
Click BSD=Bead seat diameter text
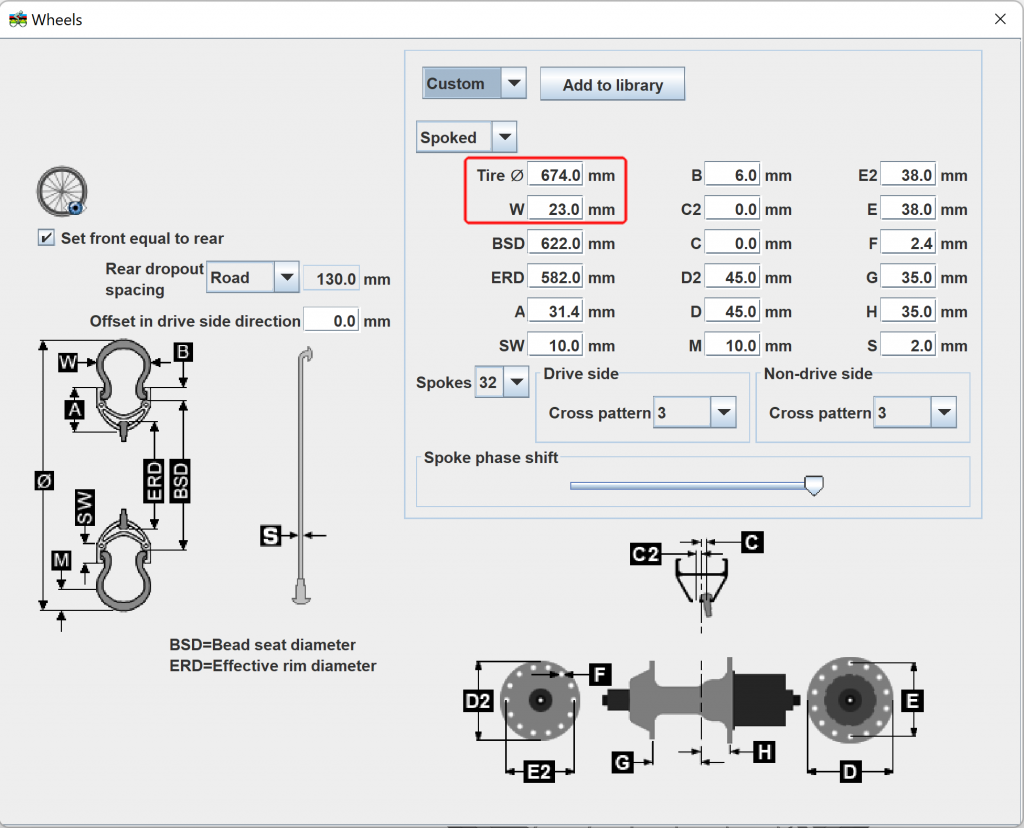[263, 645]
